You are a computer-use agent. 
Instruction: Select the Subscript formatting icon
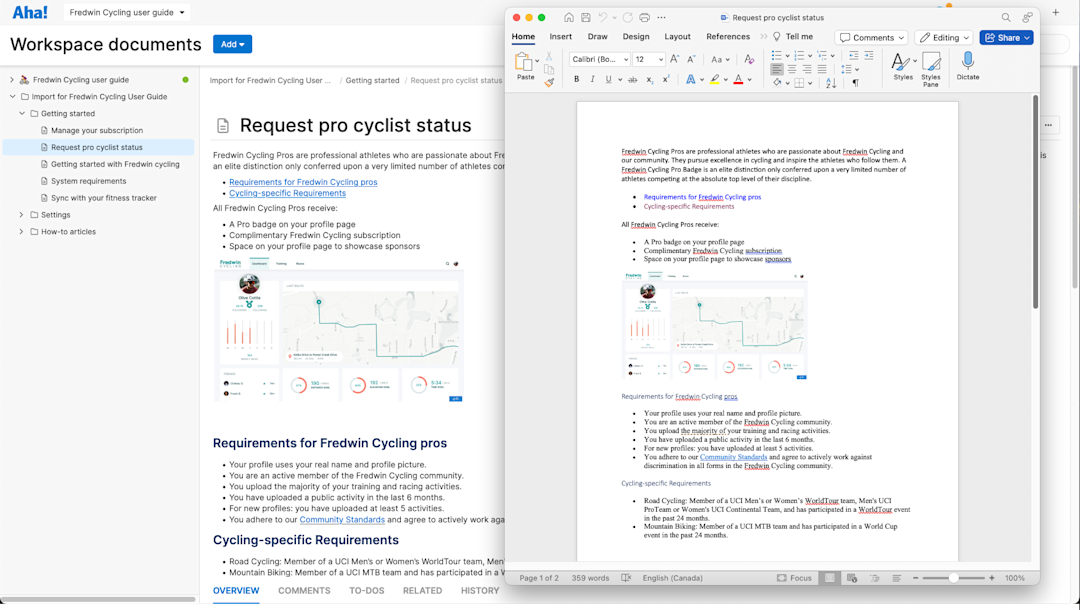(x=649, y=79)
